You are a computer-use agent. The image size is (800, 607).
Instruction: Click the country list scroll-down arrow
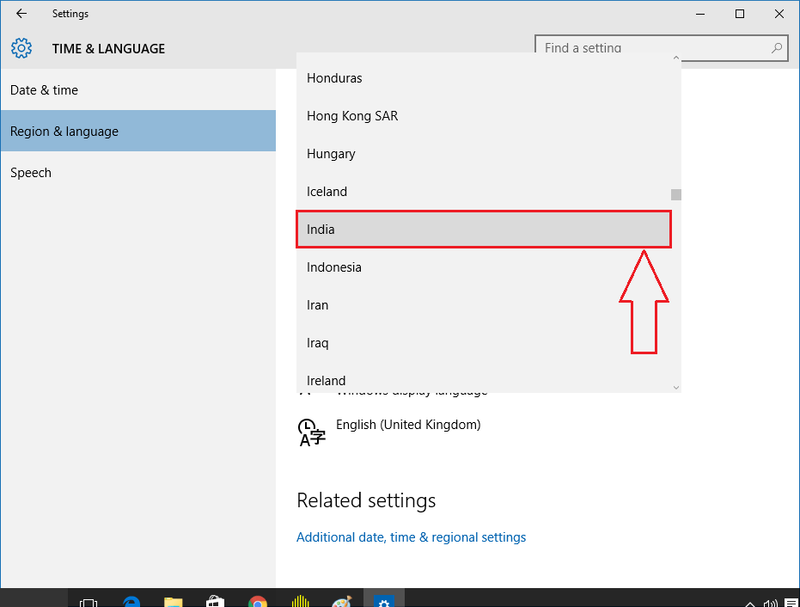[x=676, y=388]
